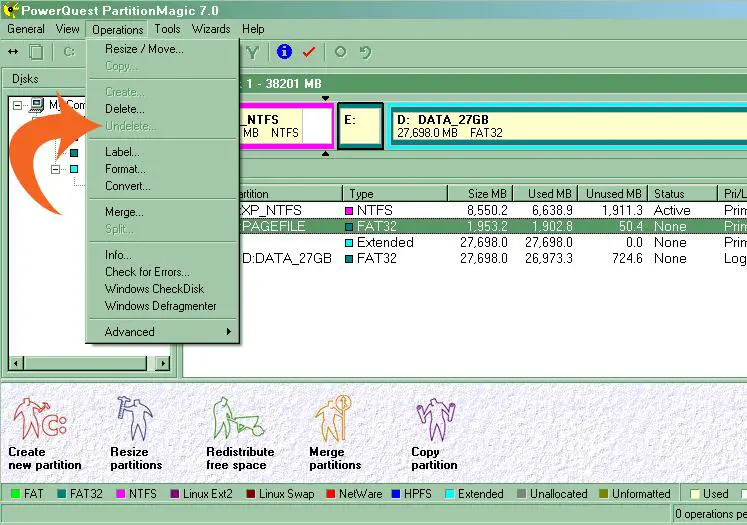The image size is (747, 525).
Task: Choose Delete... from Operations menu
Action: (x=162, y=109)
